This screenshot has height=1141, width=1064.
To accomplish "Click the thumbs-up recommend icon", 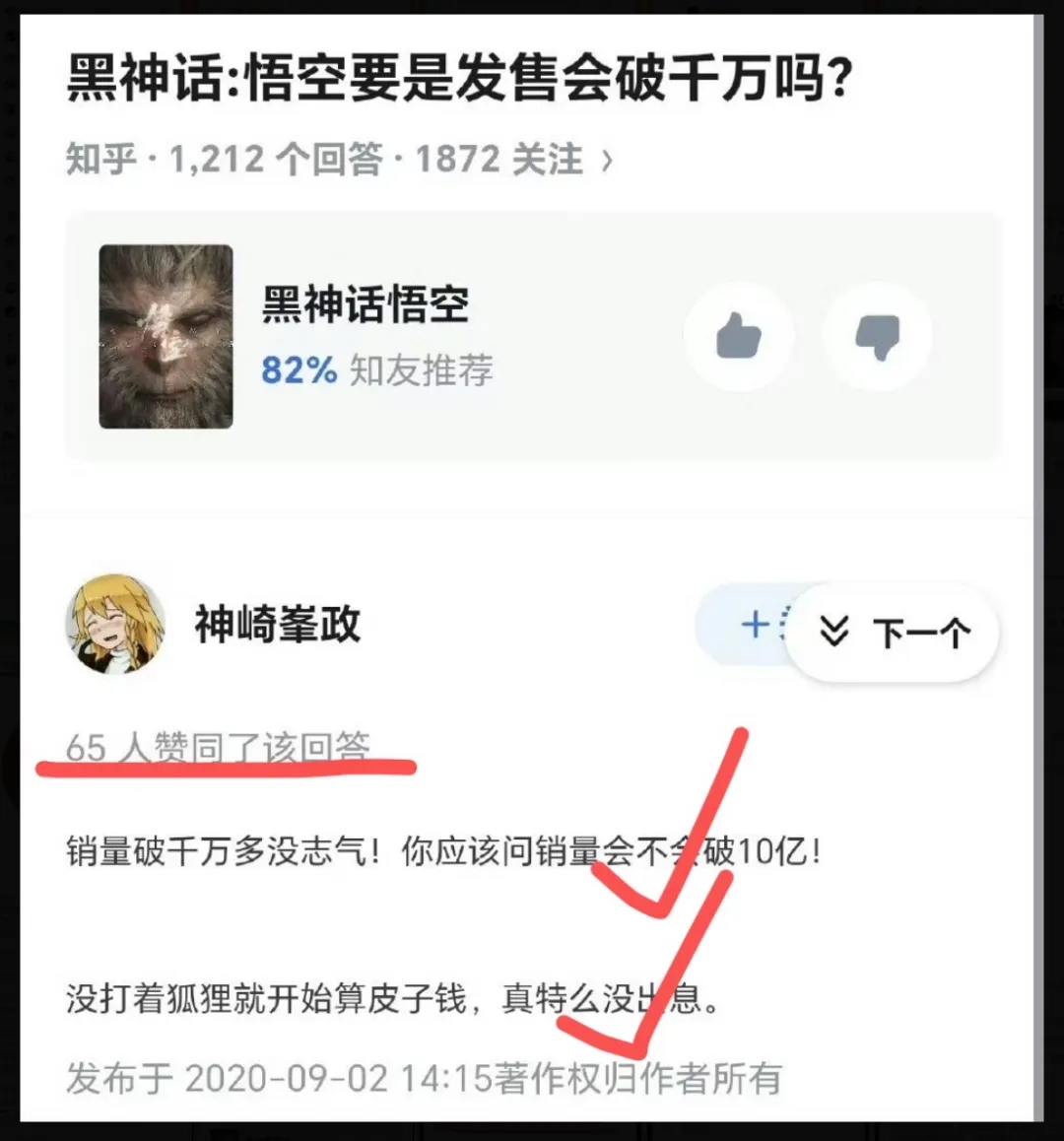I will pos(740,336).
